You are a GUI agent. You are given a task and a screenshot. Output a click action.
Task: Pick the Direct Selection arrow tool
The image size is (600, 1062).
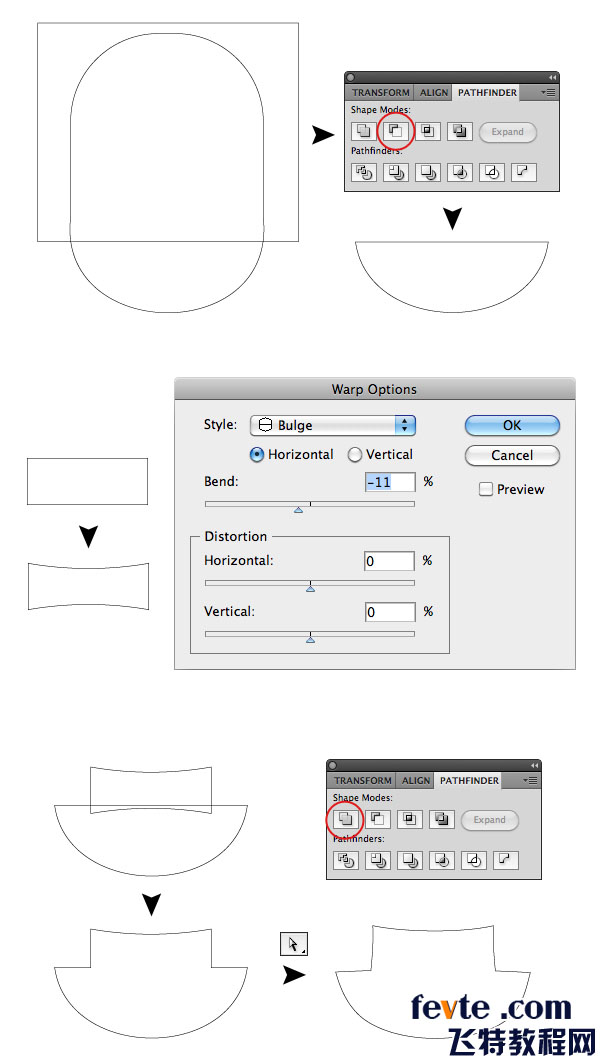pos(294,944)
